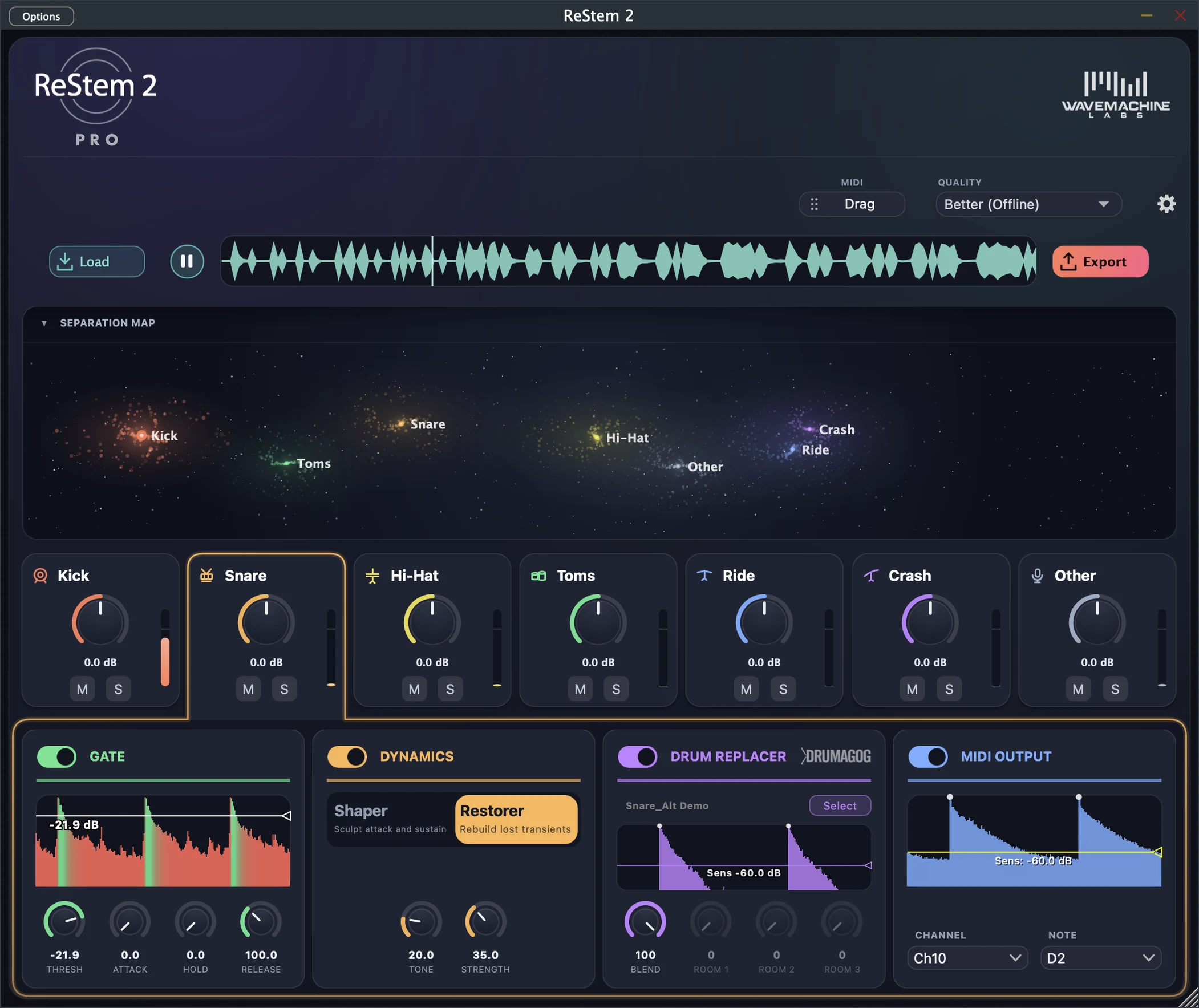This screenshot has height=1008, width=1199.
Task: Click the Toms icon
Action: (x=538, y=576)
